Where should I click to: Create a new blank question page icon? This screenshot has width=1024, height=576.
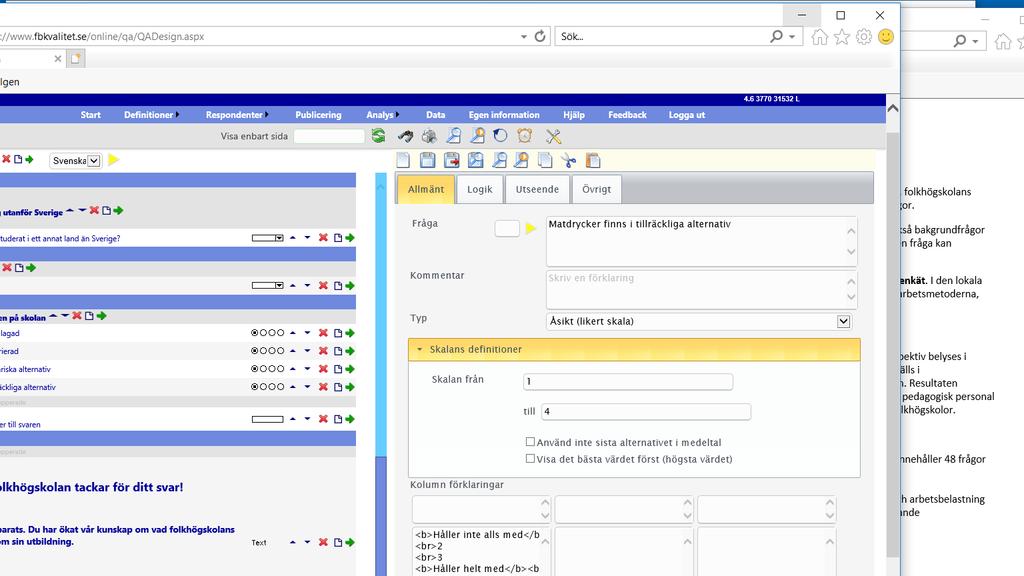point(404,160)
